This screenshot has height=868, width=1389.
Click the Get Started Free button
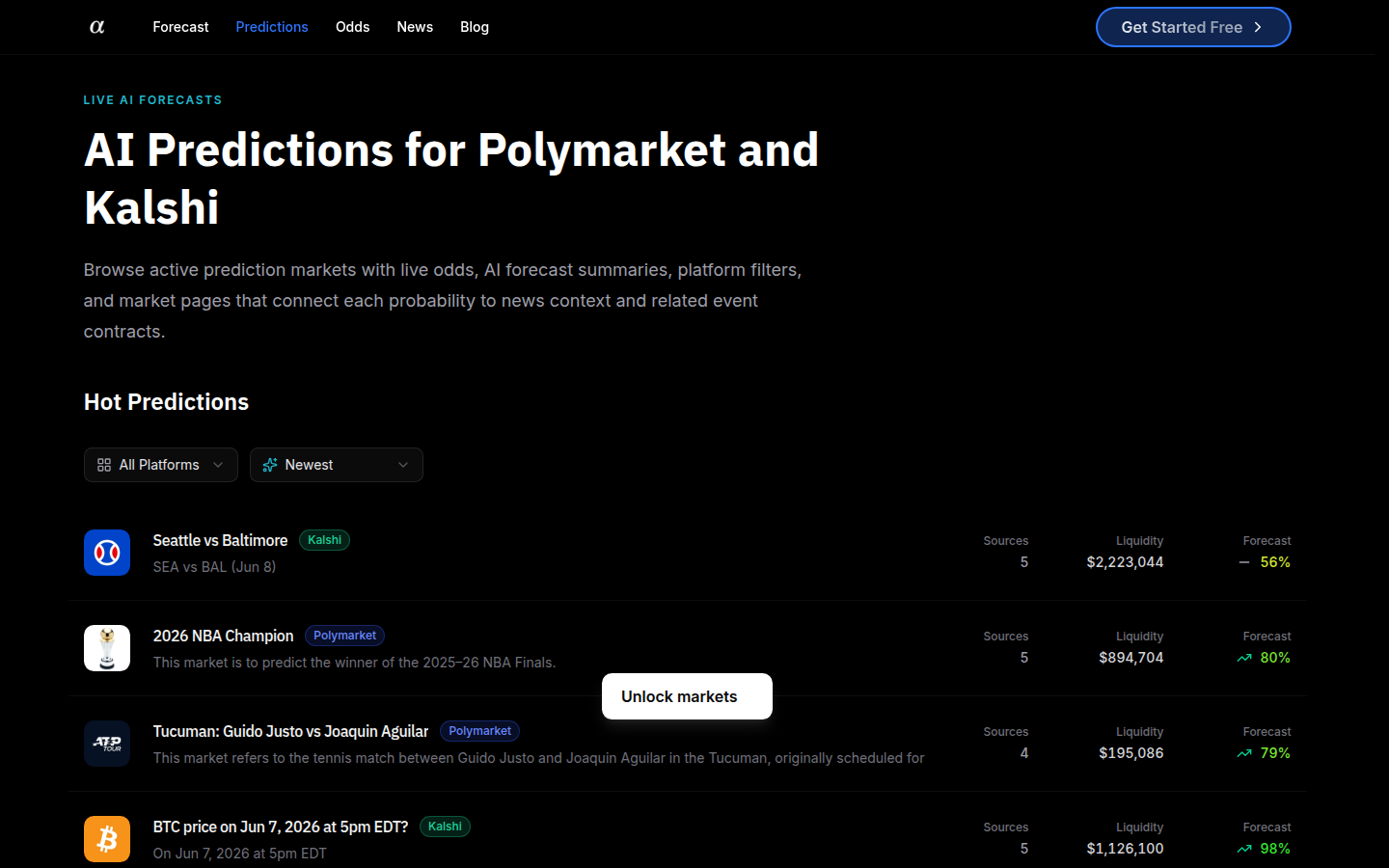pyautogui.click(x=1193, y=27)
